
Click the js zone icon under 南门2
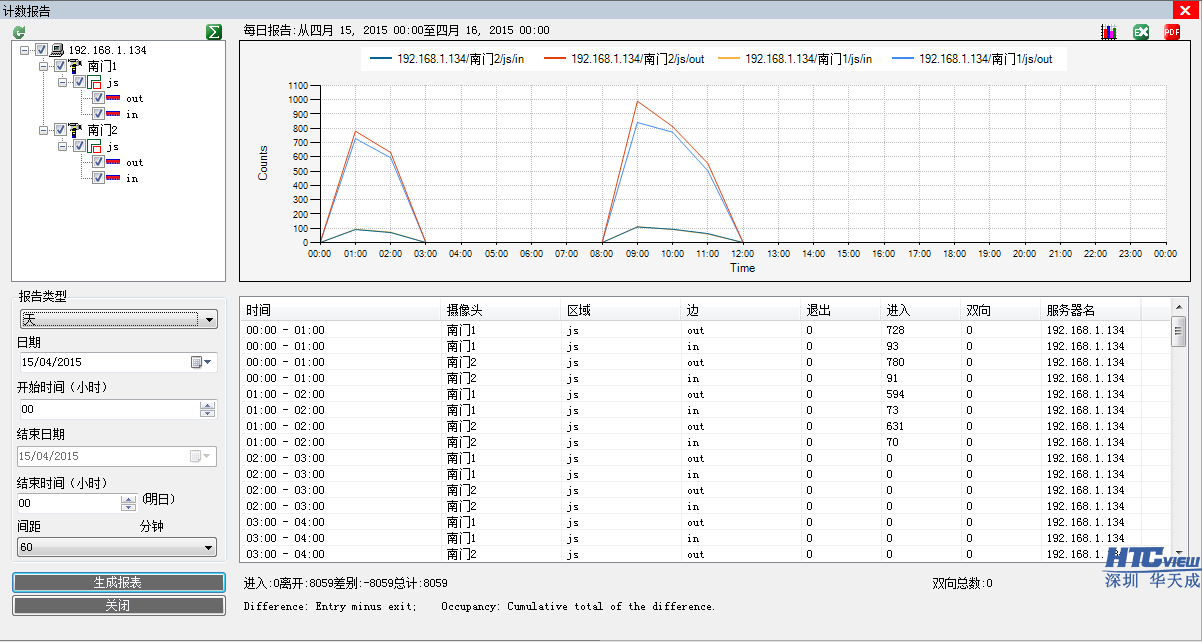tap(96, 146)
